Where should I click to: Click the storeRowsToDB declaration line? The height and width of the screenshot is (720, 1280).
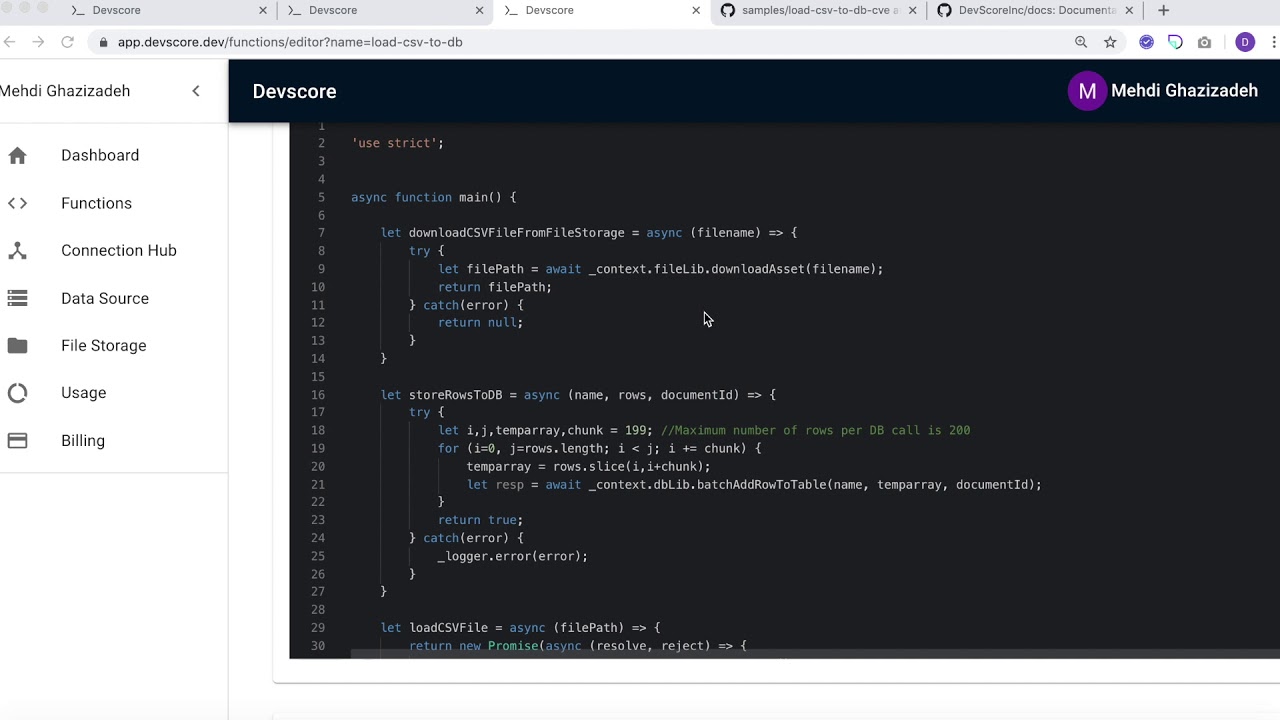[x=578, y=395]
